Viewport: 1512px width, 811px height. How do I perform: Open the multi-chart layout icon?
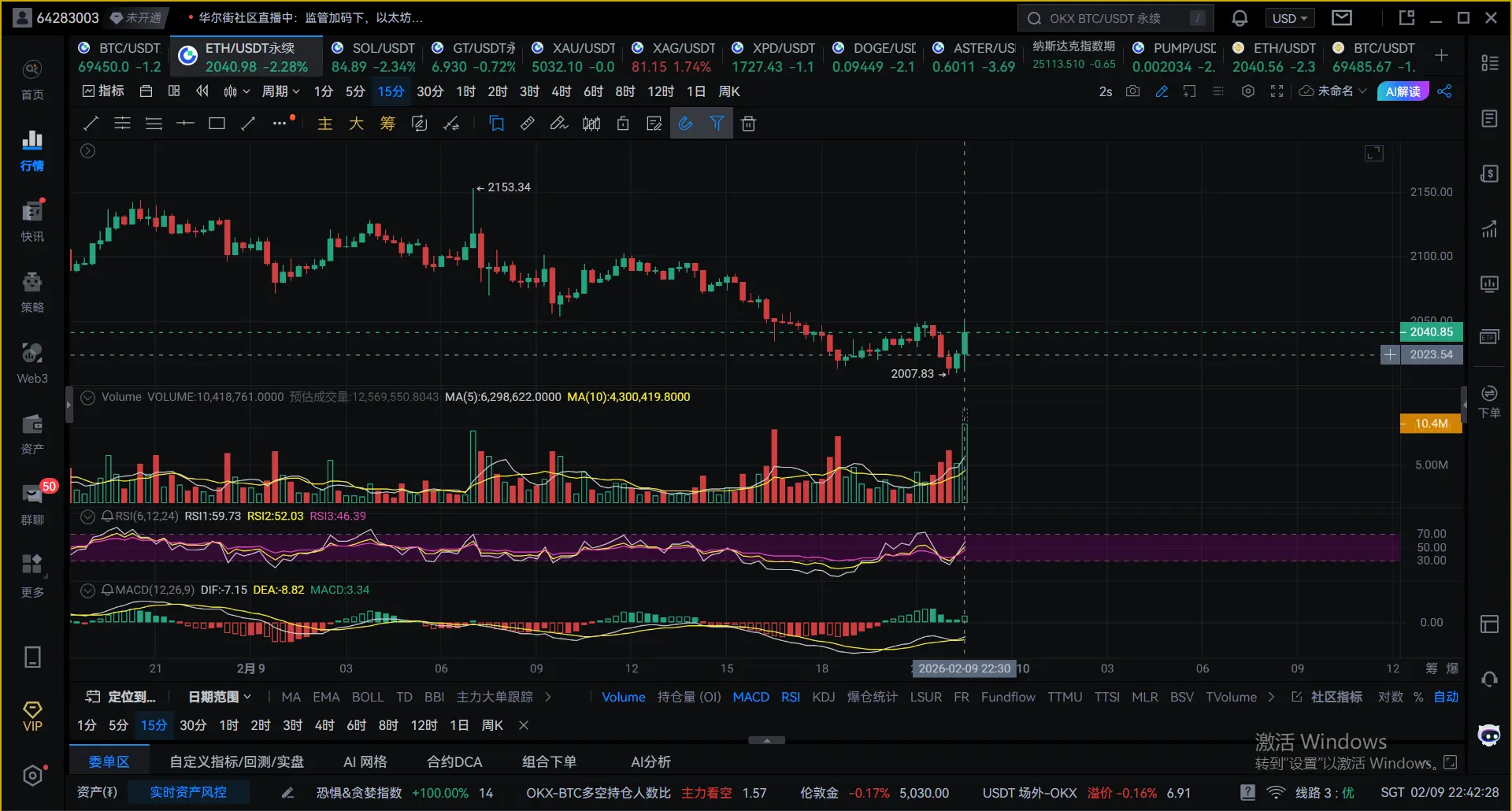174,91
